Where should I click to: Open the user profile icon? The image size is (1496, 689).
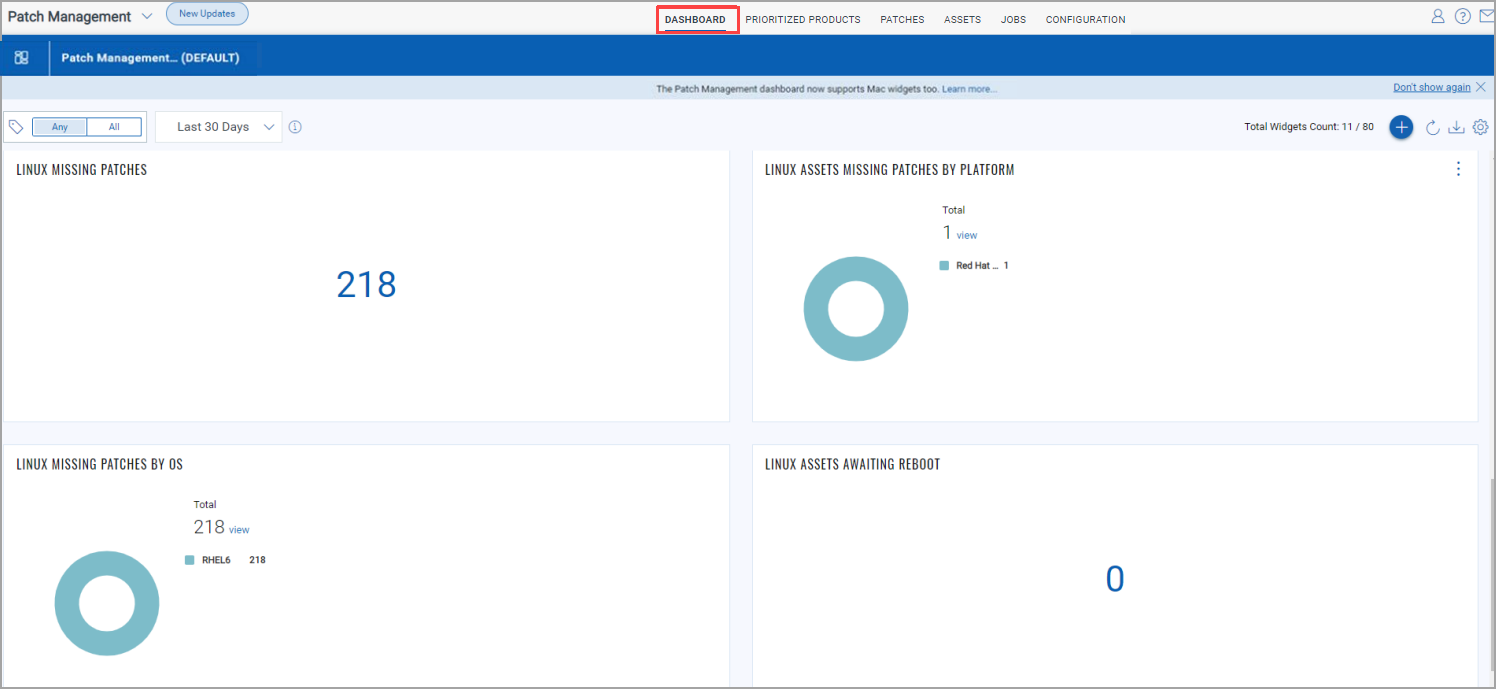[1438, 17]
